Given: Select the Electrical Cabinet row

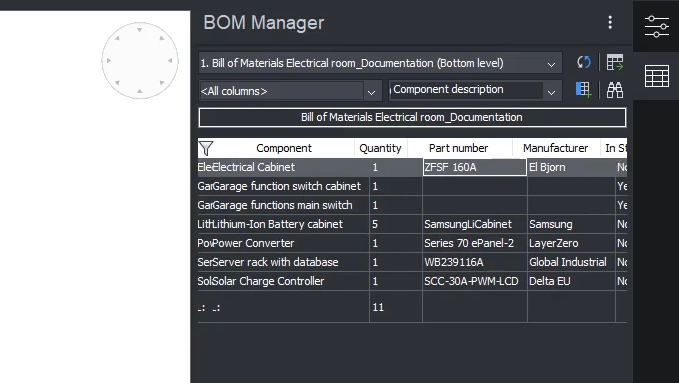Looking at the screenshot, I should coord(412,167).
